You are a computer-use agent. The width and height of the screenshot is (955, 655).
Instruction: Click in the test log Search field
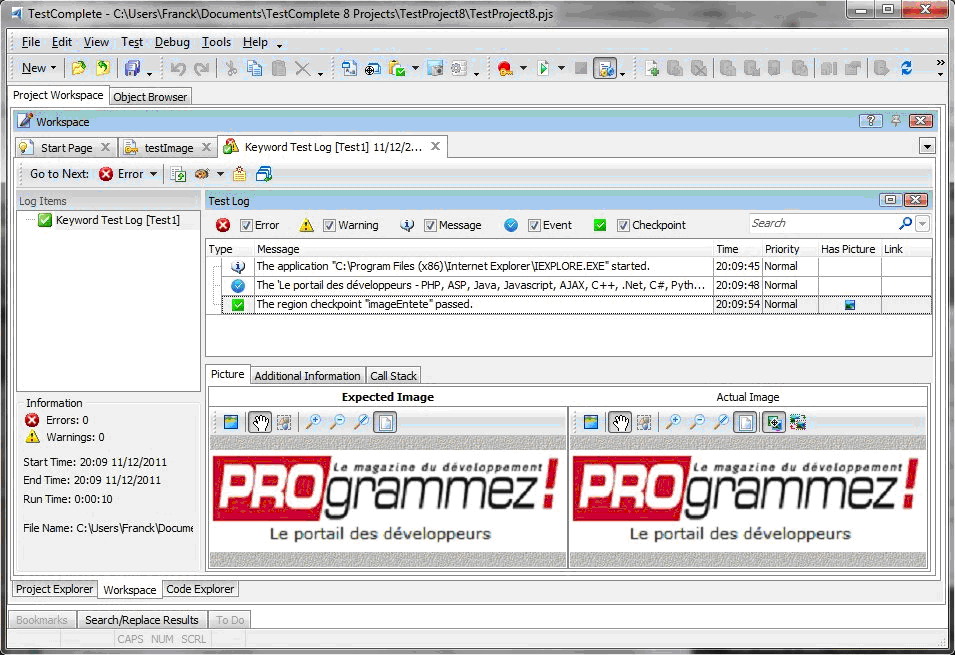pyautogui.click(x=822, y=224)
